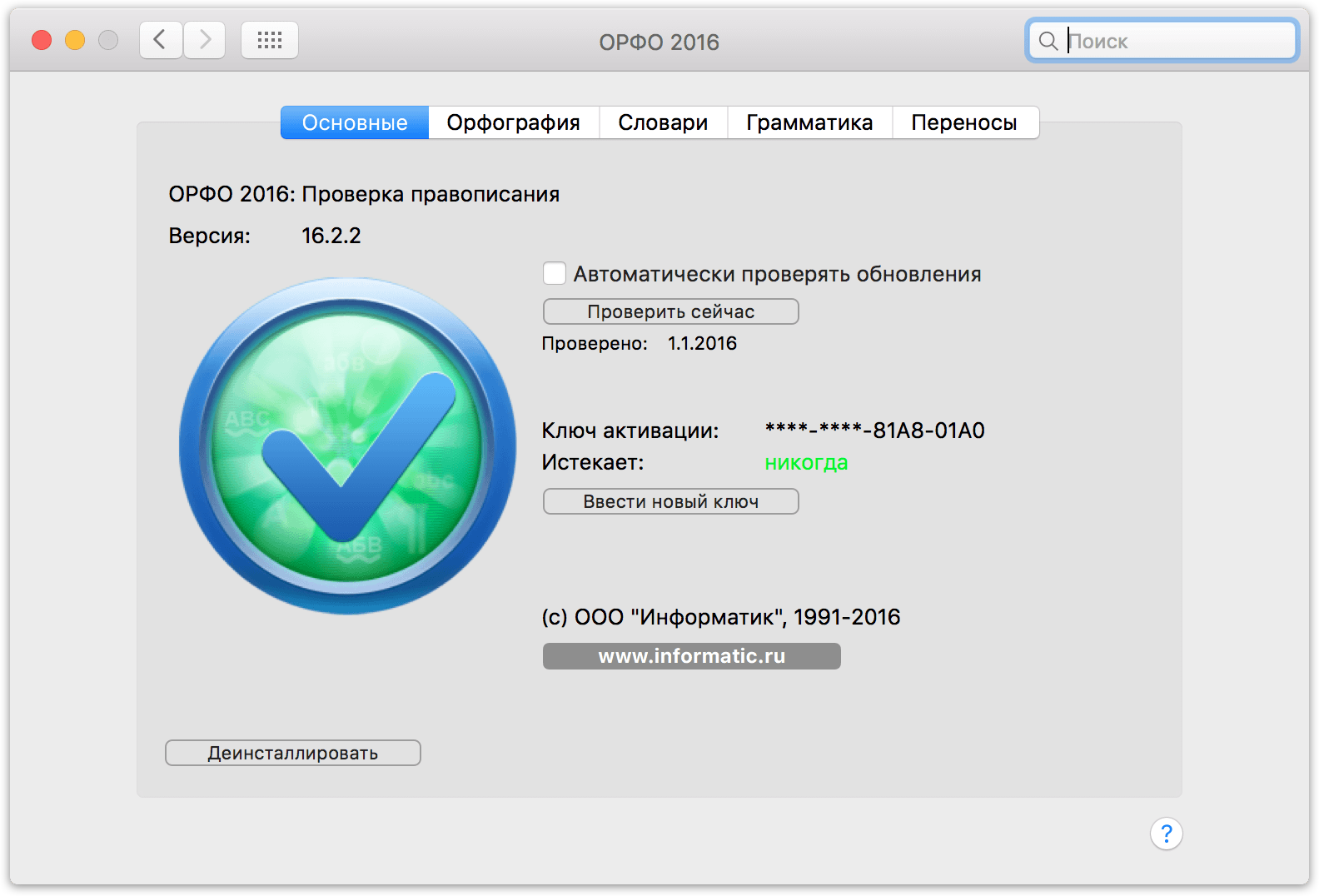Click the Деинсталлировать button

[x=292, y=753]
